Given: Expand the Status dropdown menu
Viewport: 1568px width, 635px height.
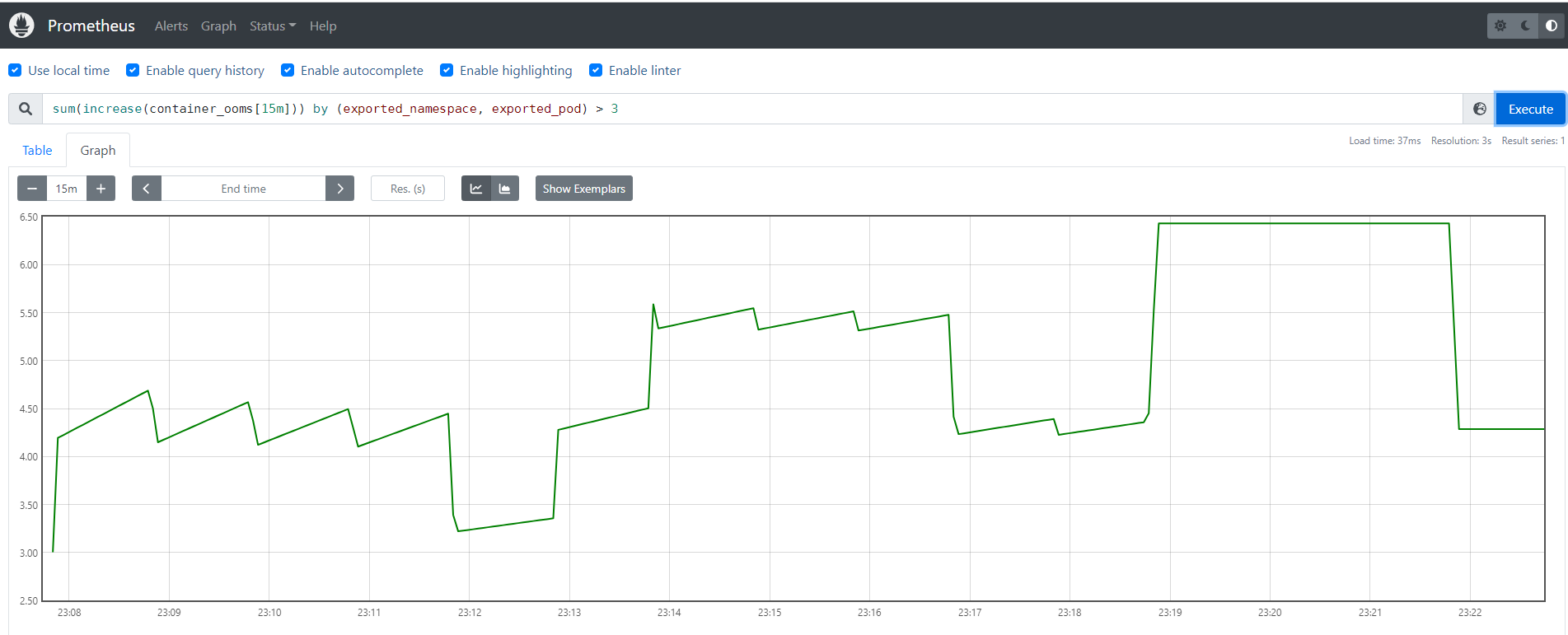Looking at the screenshot, I should [272, 26].
